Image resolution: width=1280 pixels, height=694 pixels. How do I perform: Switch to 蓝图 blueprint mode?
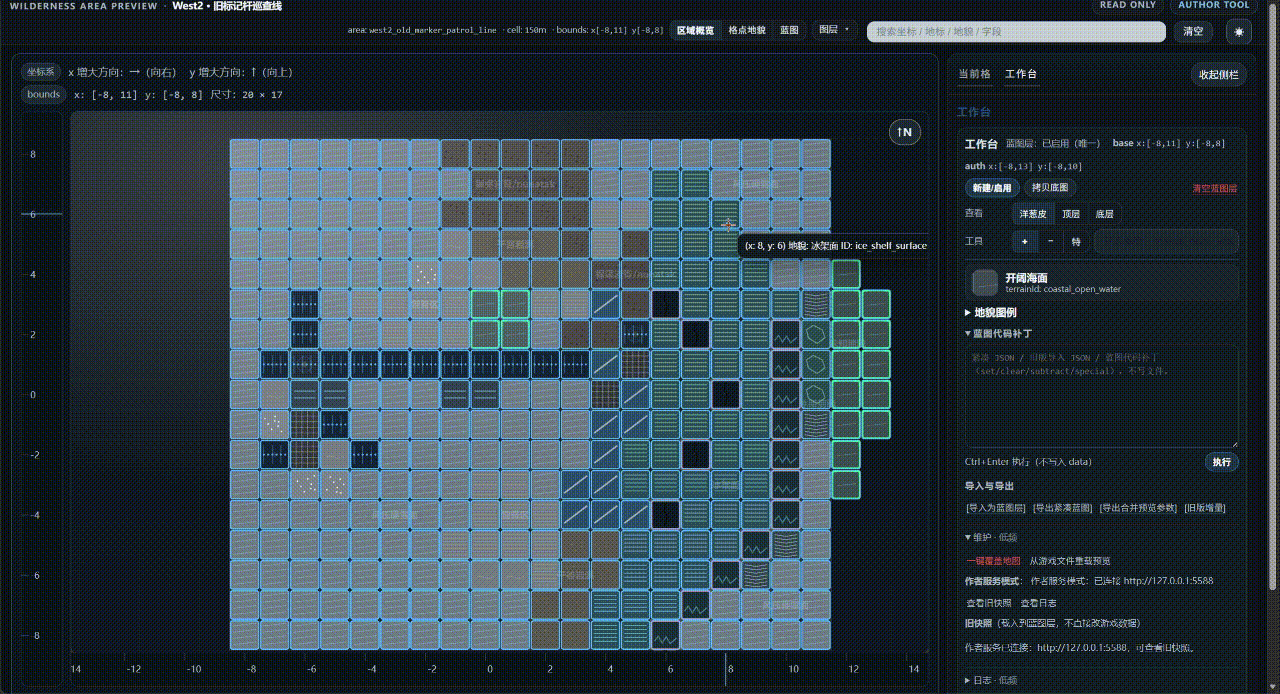789,31
